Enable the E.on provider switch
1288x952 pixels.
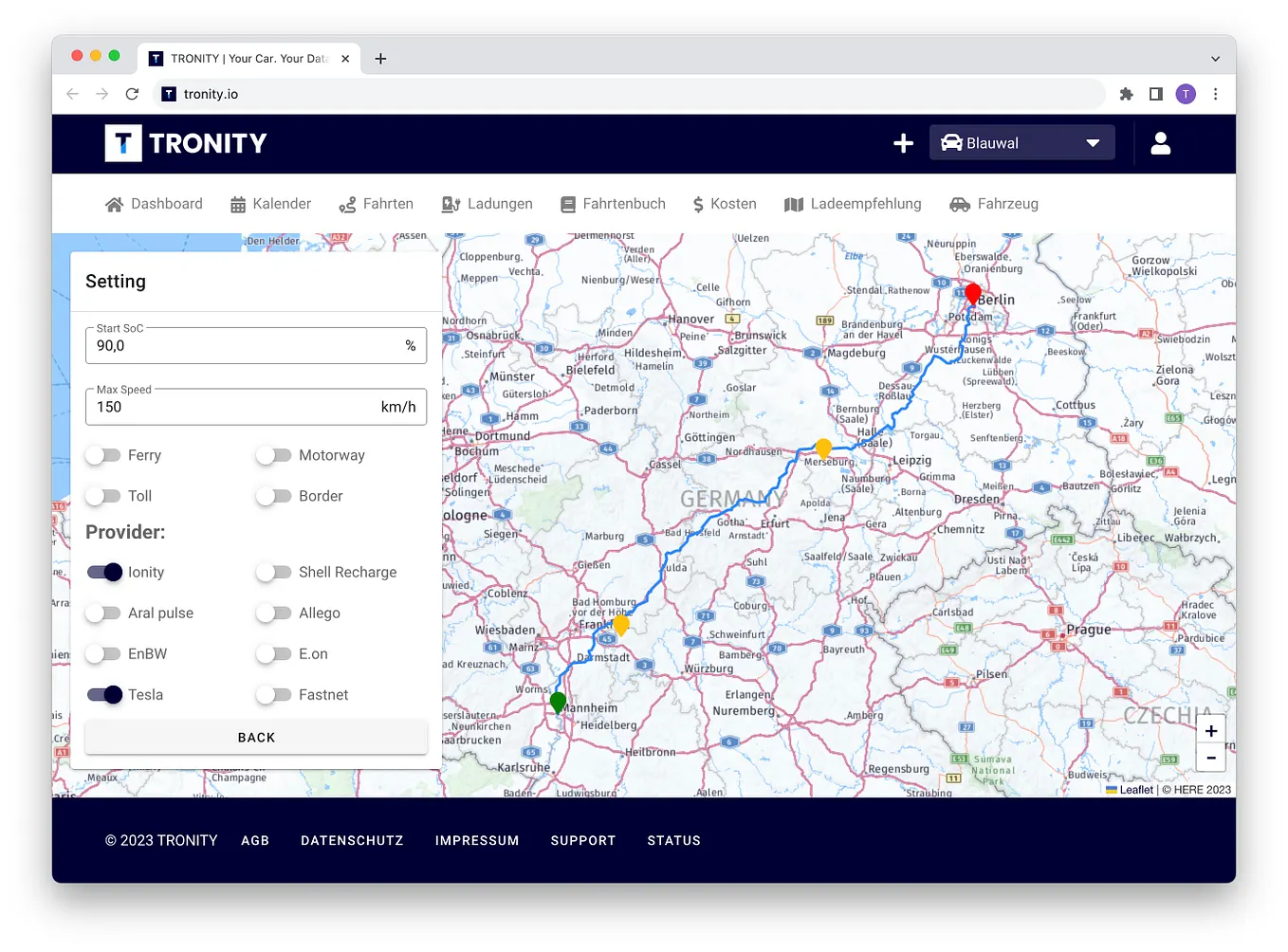point(273,654)
